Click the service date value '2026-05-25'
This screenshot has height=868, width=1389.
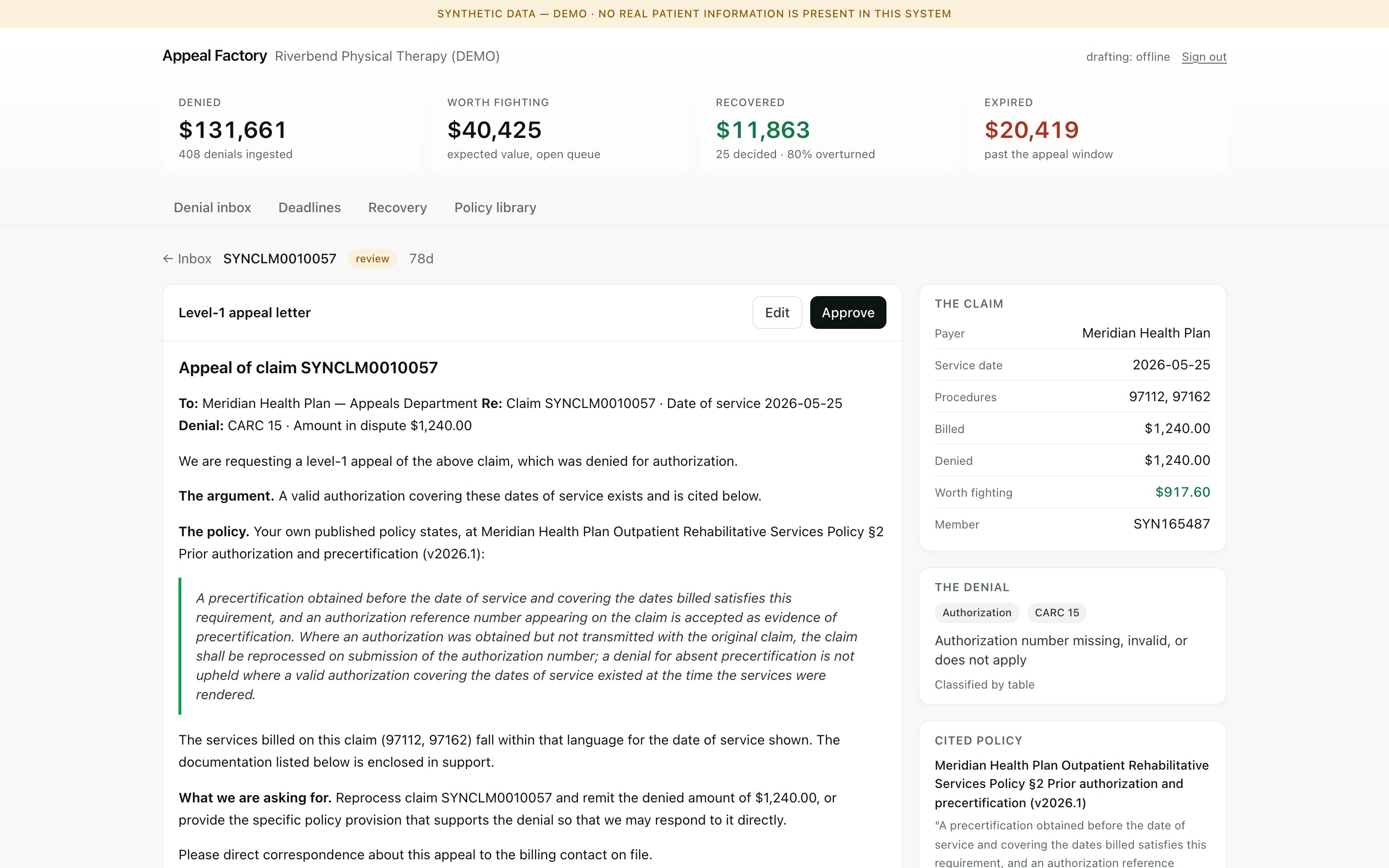tap(1171, 365)
